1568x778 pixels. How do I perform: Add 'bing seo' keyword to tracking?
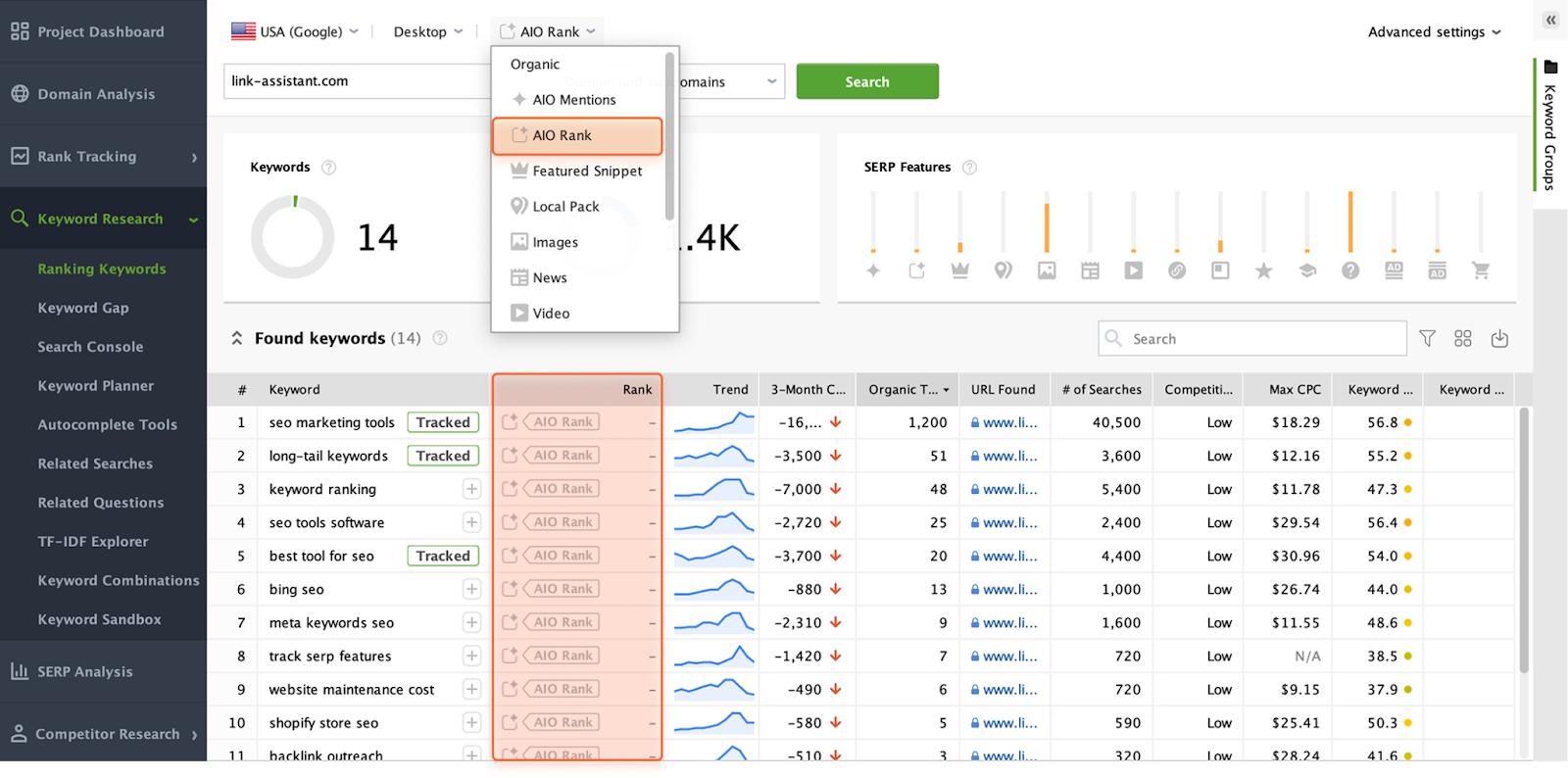pyautogui.click(x=471, y=589)
